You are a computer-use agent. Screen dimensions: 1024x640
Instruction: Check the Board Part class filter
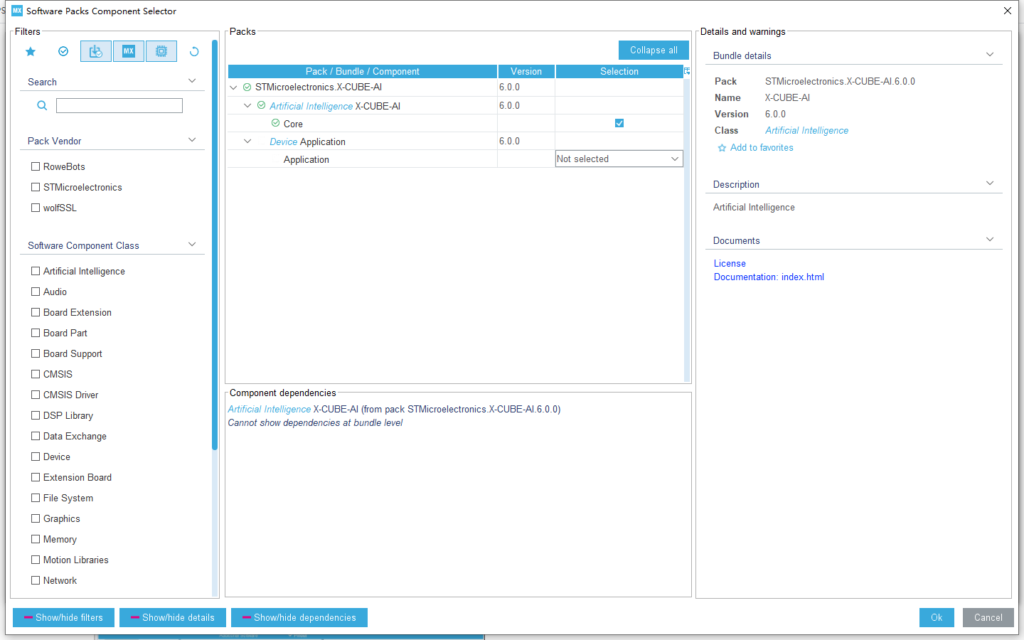(35, 332)
